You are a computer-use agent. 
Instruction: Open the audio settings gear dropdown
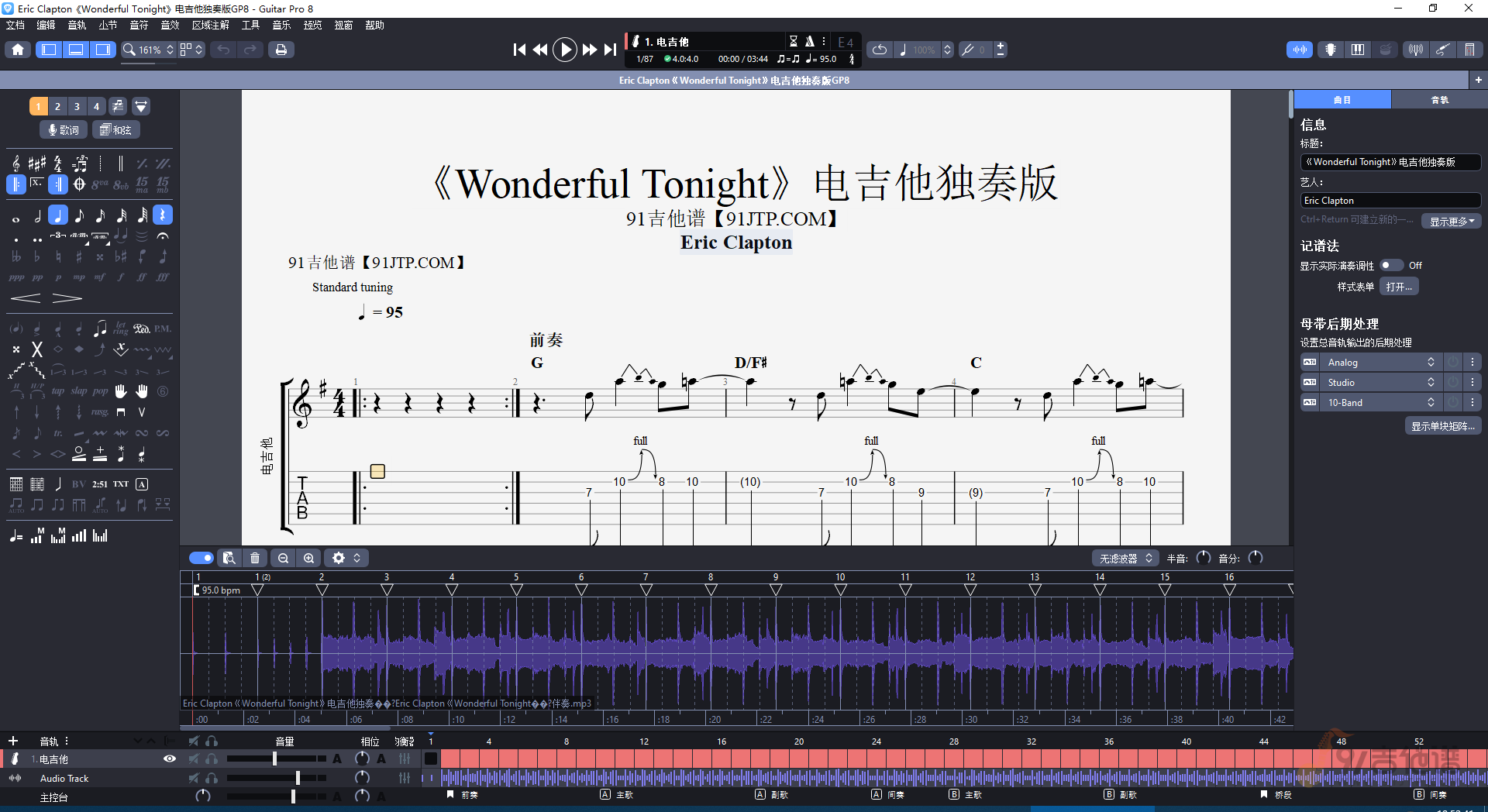(x=346, y=558)
